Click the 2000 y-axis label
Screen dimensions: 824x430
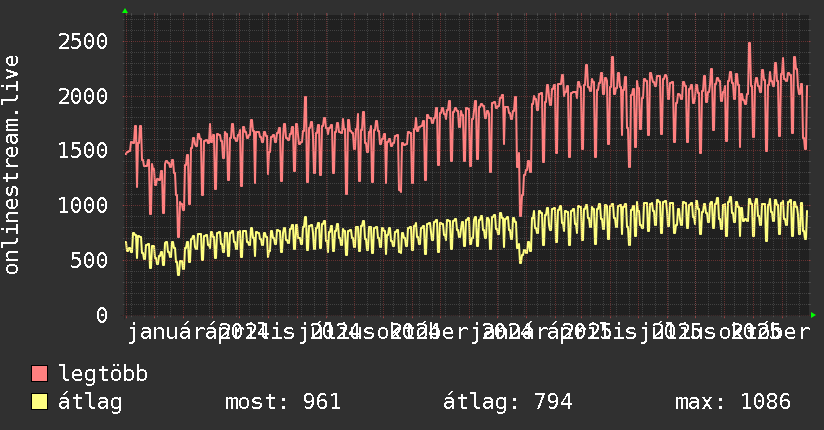click(x=83, y=96)
